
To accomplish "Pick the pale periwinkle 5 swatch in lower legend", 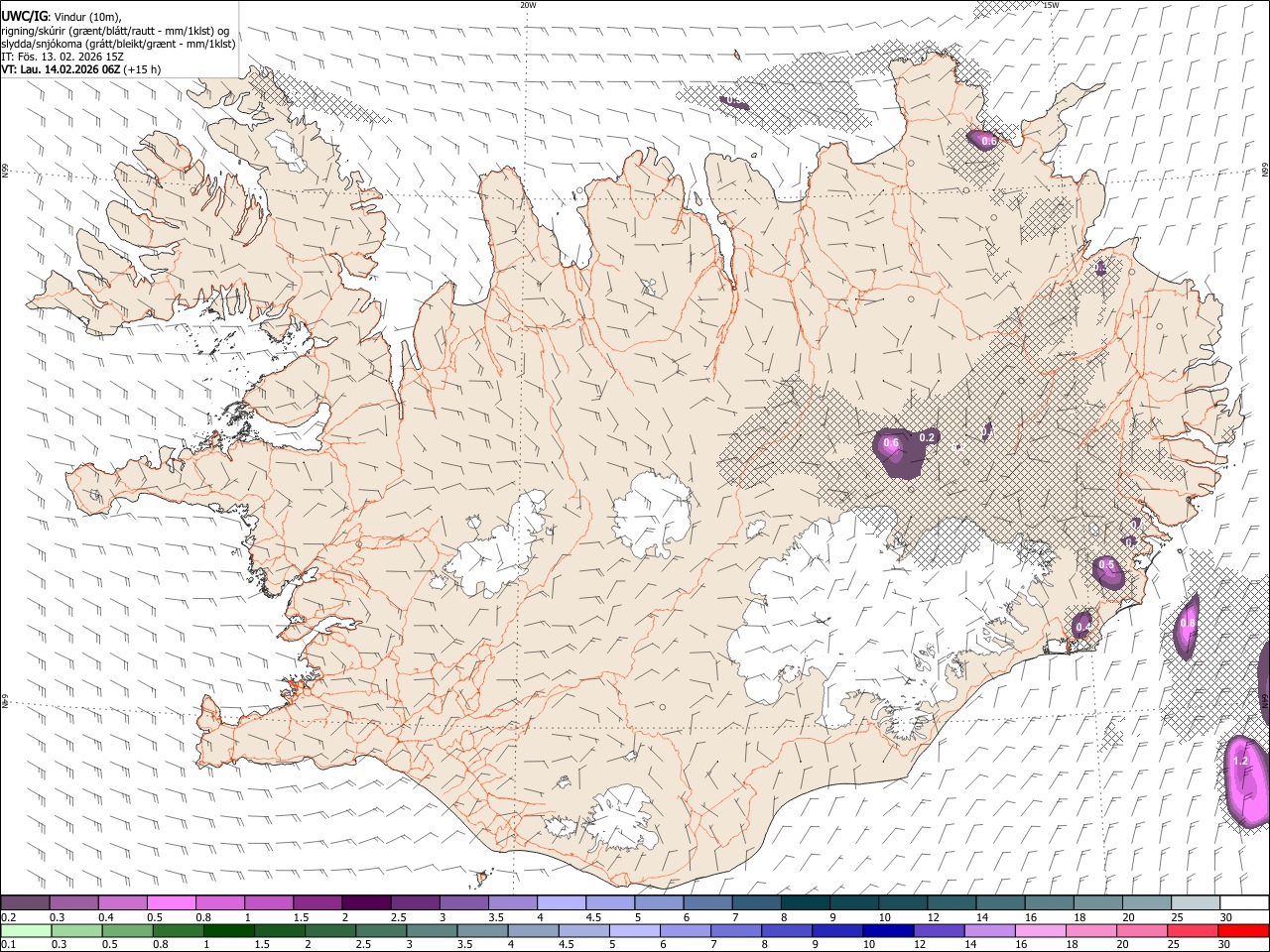I will pos(634,930).
